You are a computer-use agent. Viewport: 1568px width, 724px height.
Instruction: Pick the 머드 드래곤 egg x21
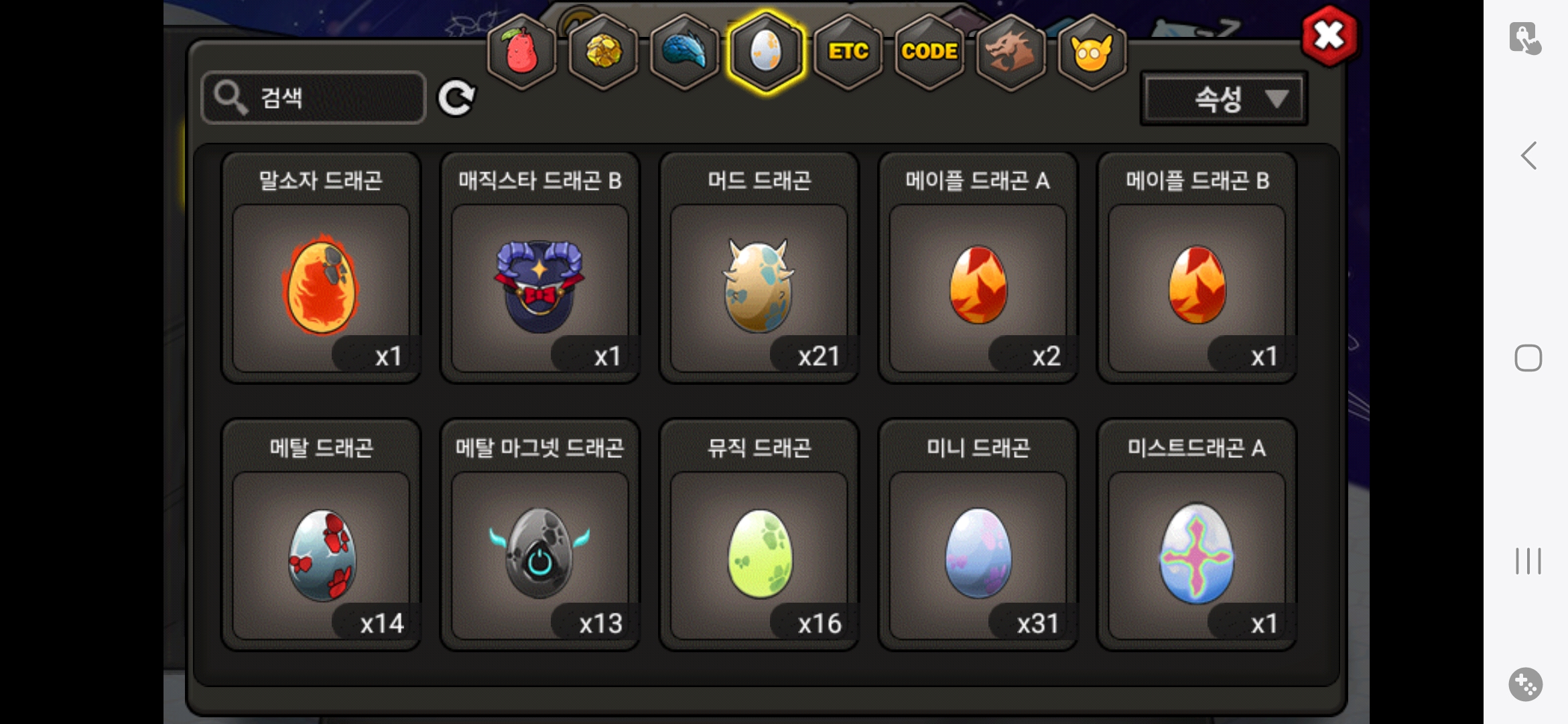click(x=759, y=268)
